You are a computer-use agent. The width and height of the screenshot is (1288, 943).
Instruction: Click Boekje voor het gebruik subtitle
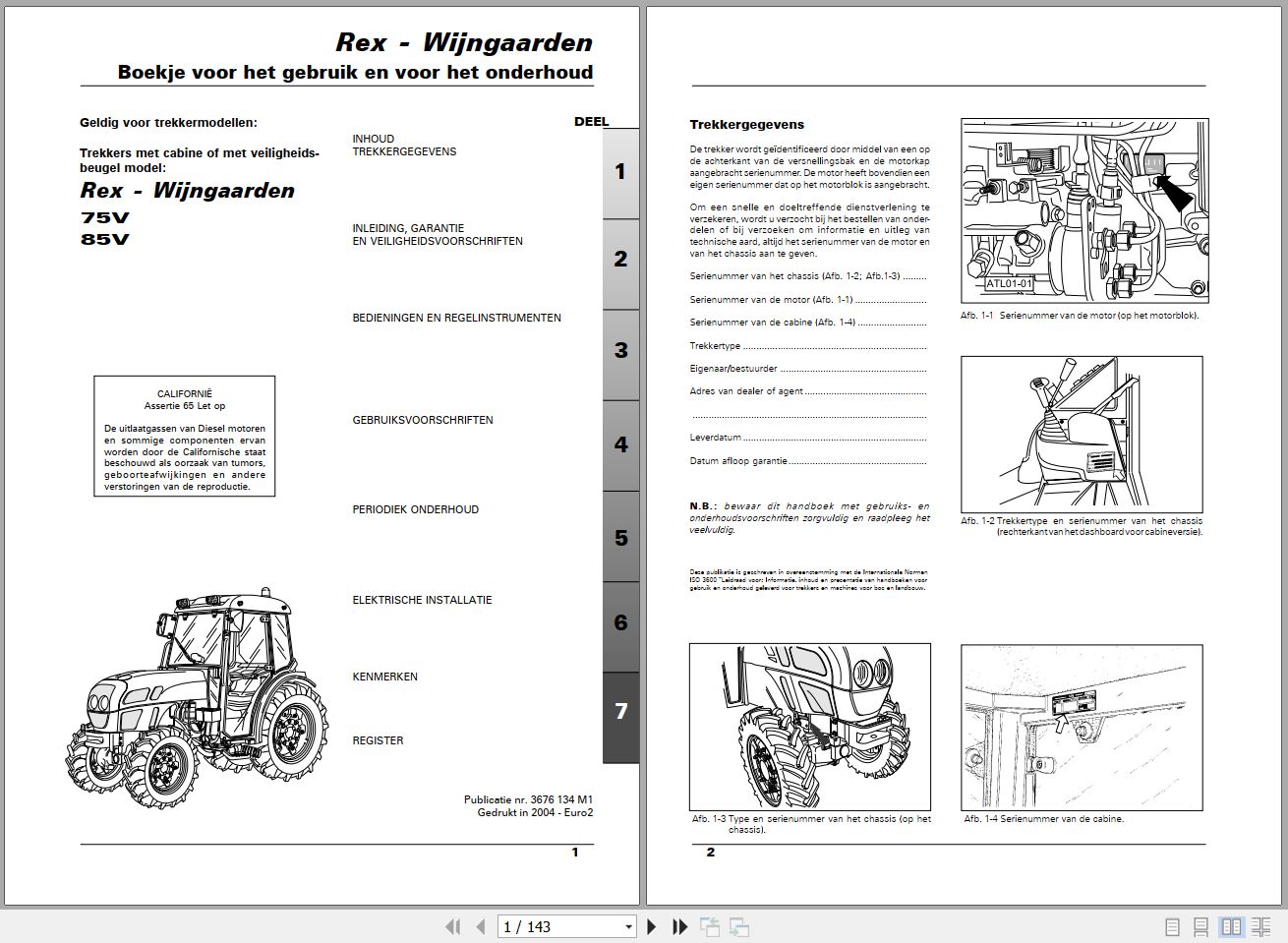coord(355,72)
